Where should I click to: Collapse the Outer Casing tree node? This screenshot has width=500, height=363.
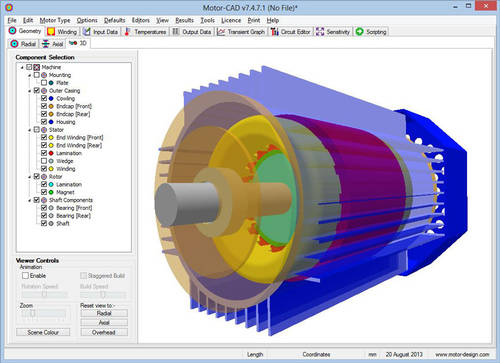(30, 91)
